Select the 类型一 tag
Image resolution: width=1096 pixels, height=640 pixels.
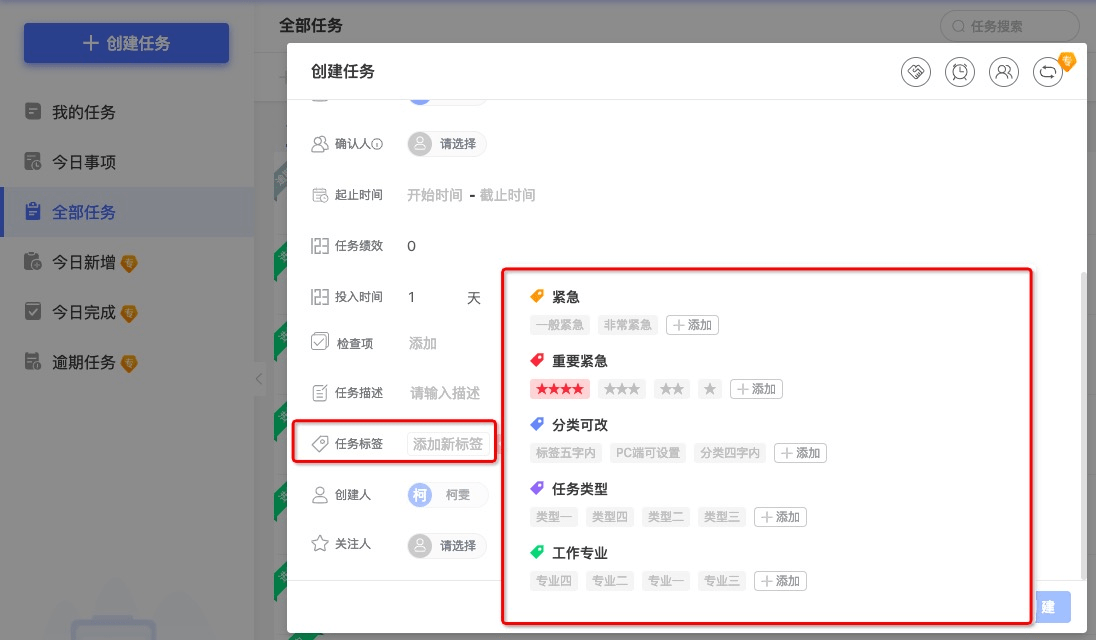[x=554, y=517]
